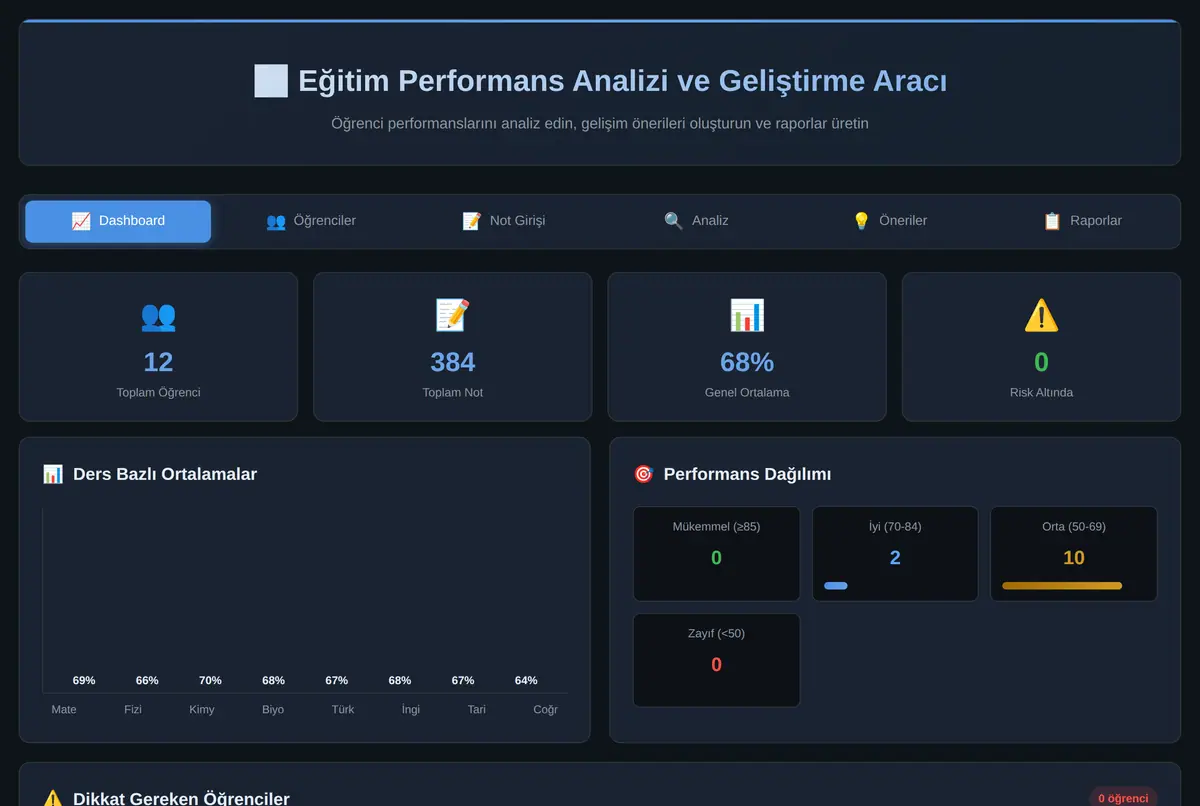Image resolution: width=1200 pixels, height=806 pixels.
Task: Click the orange progress bar in Orta card
Action: [x=1062, y=586]
